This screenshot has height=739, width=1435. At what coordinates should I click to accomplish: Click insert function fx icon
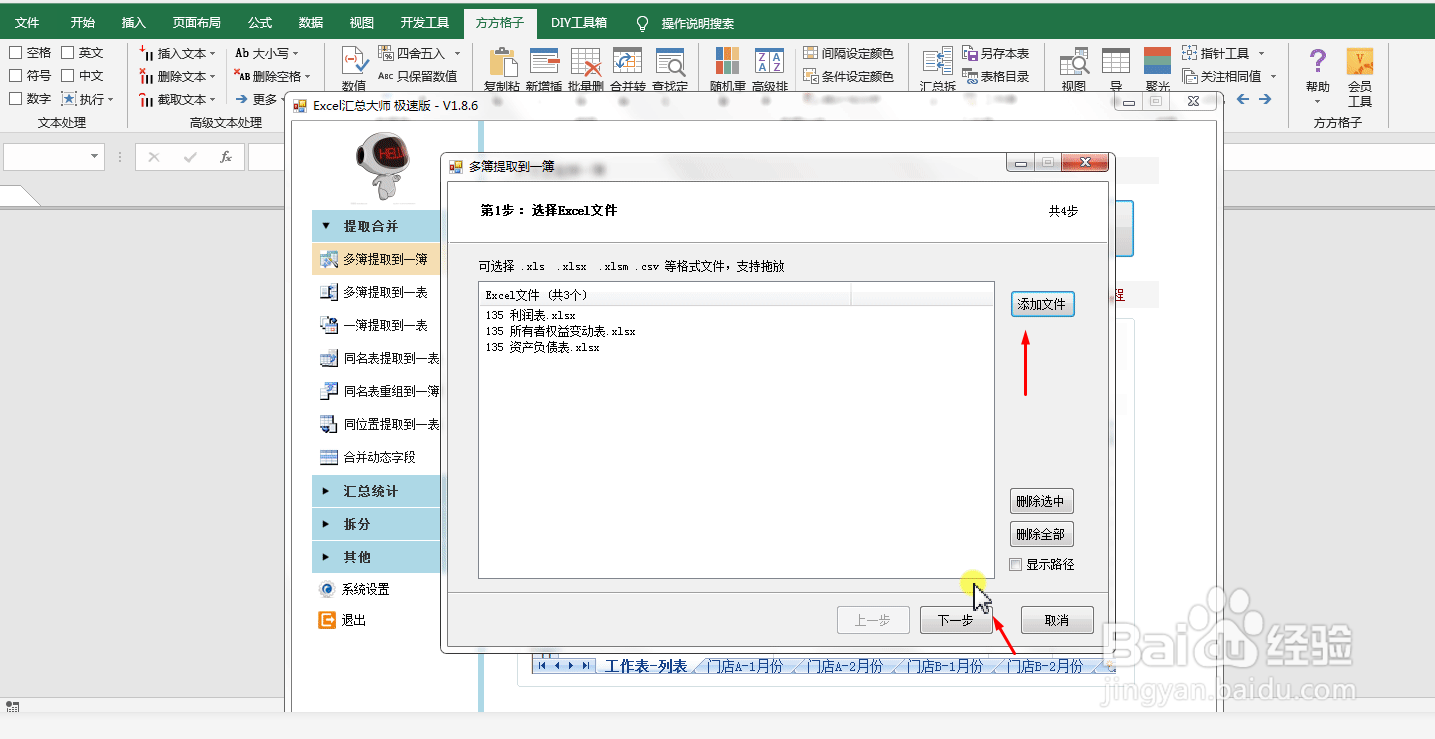[x=226, y=157]
